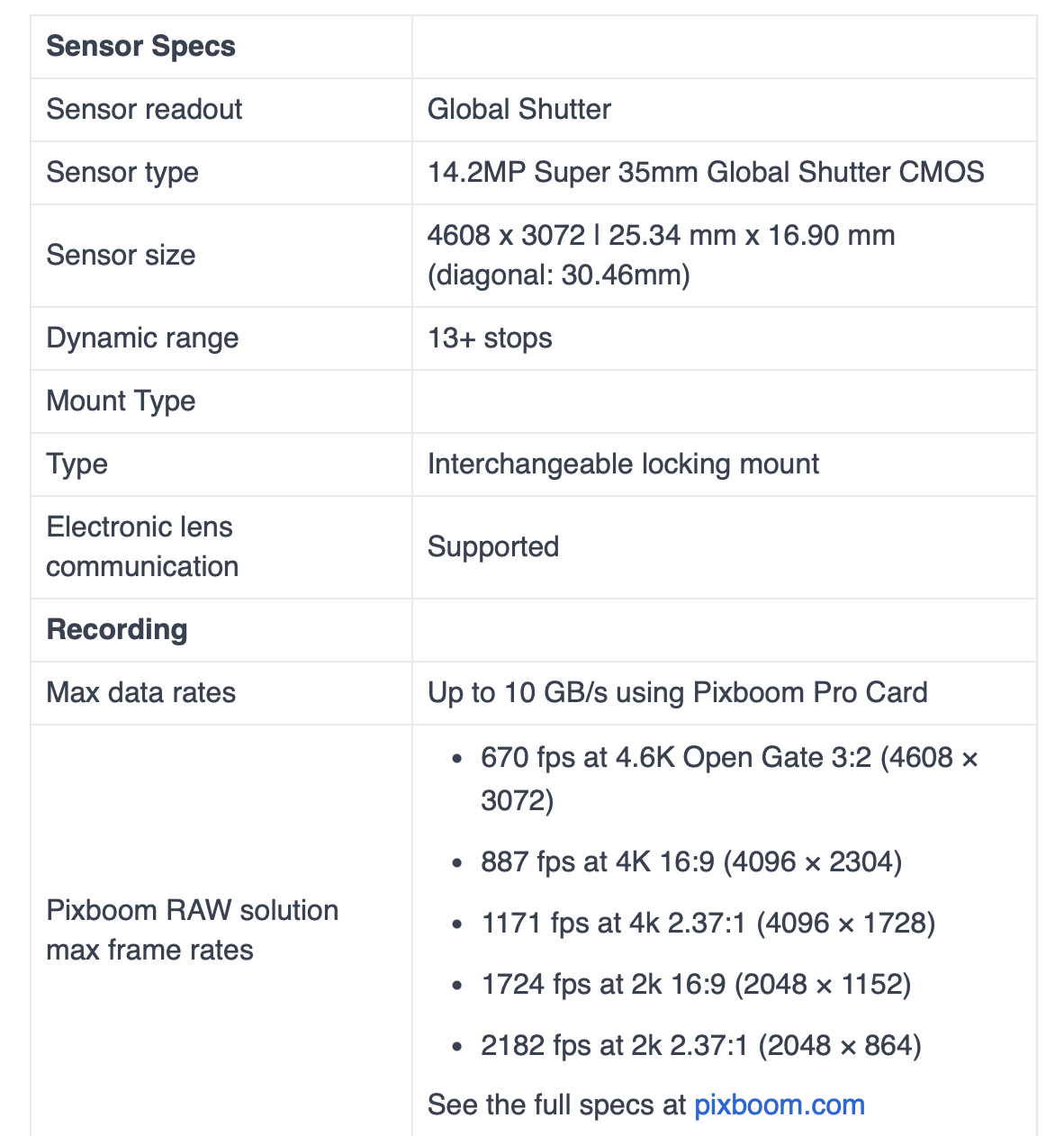Viewport: 1064px width, 1136px height.
Task: Select the Sensor readout label cell
Action: tap(144, 110)
